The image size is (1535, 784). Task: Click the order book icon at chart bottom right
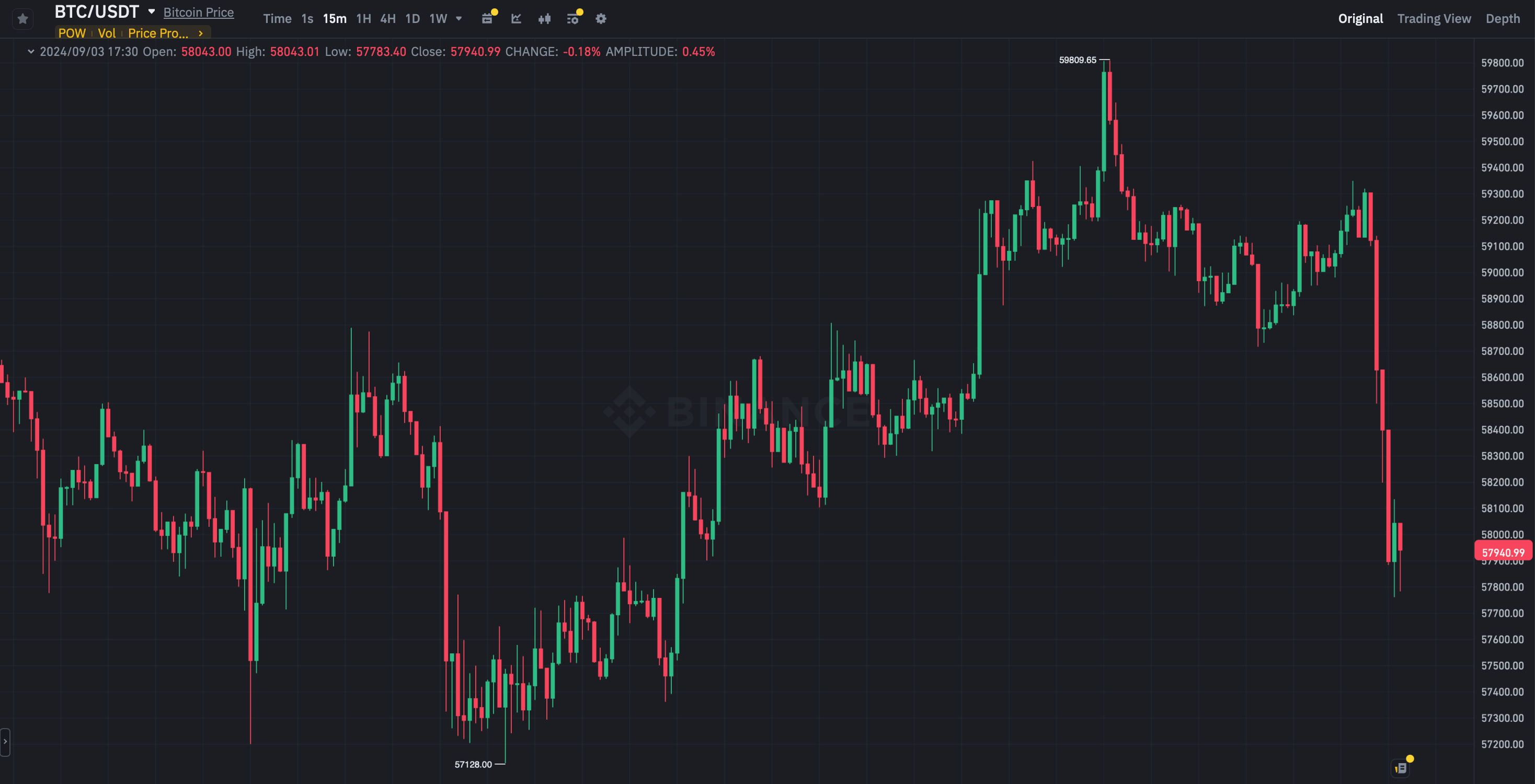[x=1401, y=768]
